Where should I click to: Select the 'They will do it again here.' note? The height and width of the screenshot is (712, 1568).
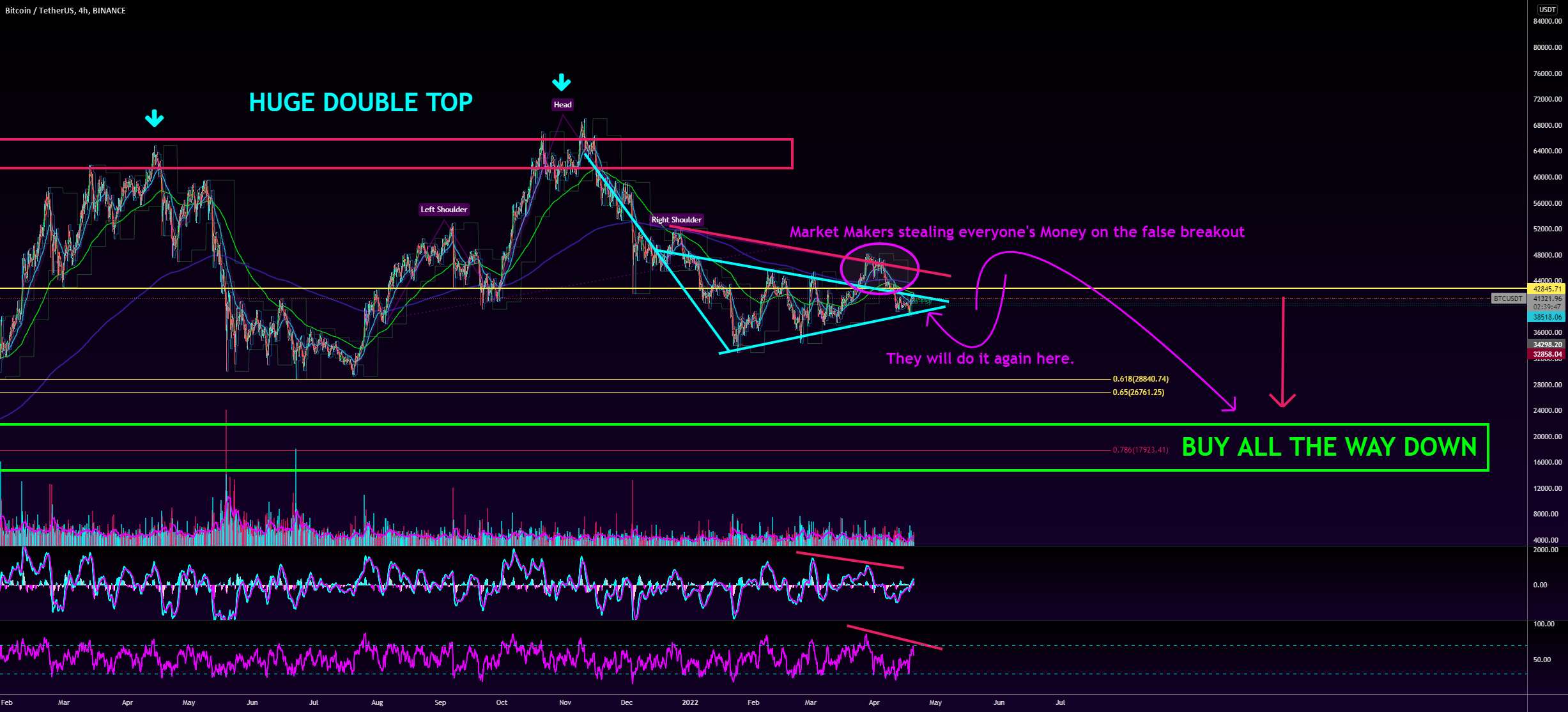[980, 358]
